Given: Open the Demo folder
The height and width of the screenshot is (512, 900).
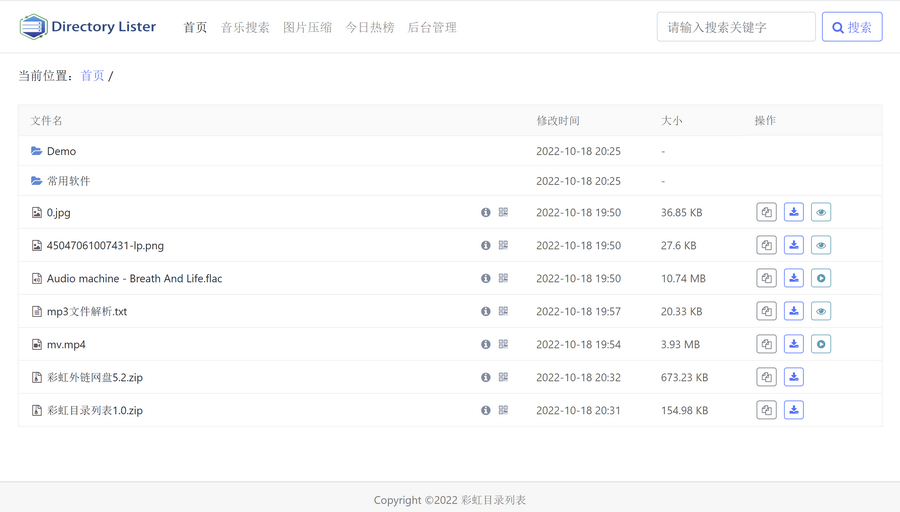Looking at the screenshot, I should coord(61,151).
